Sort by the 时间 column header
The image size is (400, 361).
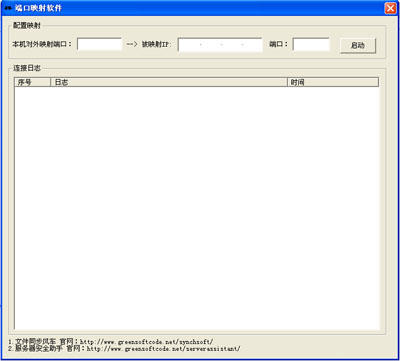click(333, 82)
